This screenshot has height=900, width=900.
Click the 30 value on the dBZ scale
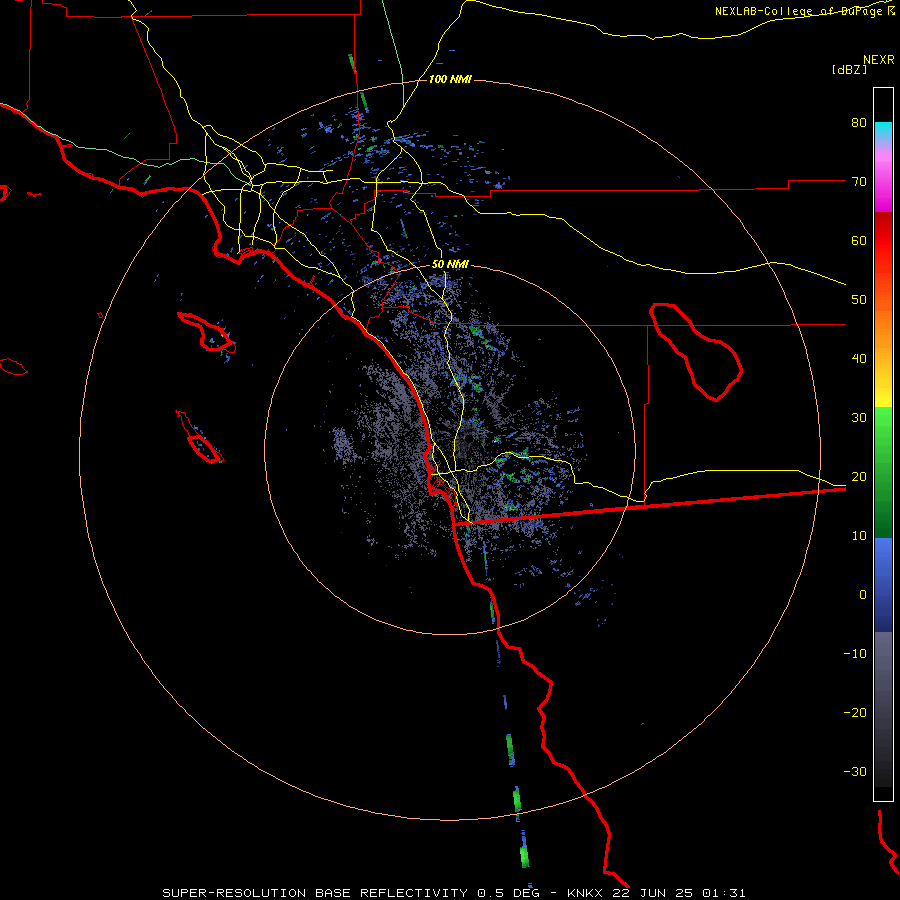pyautogui.click(x=859, y=418)
